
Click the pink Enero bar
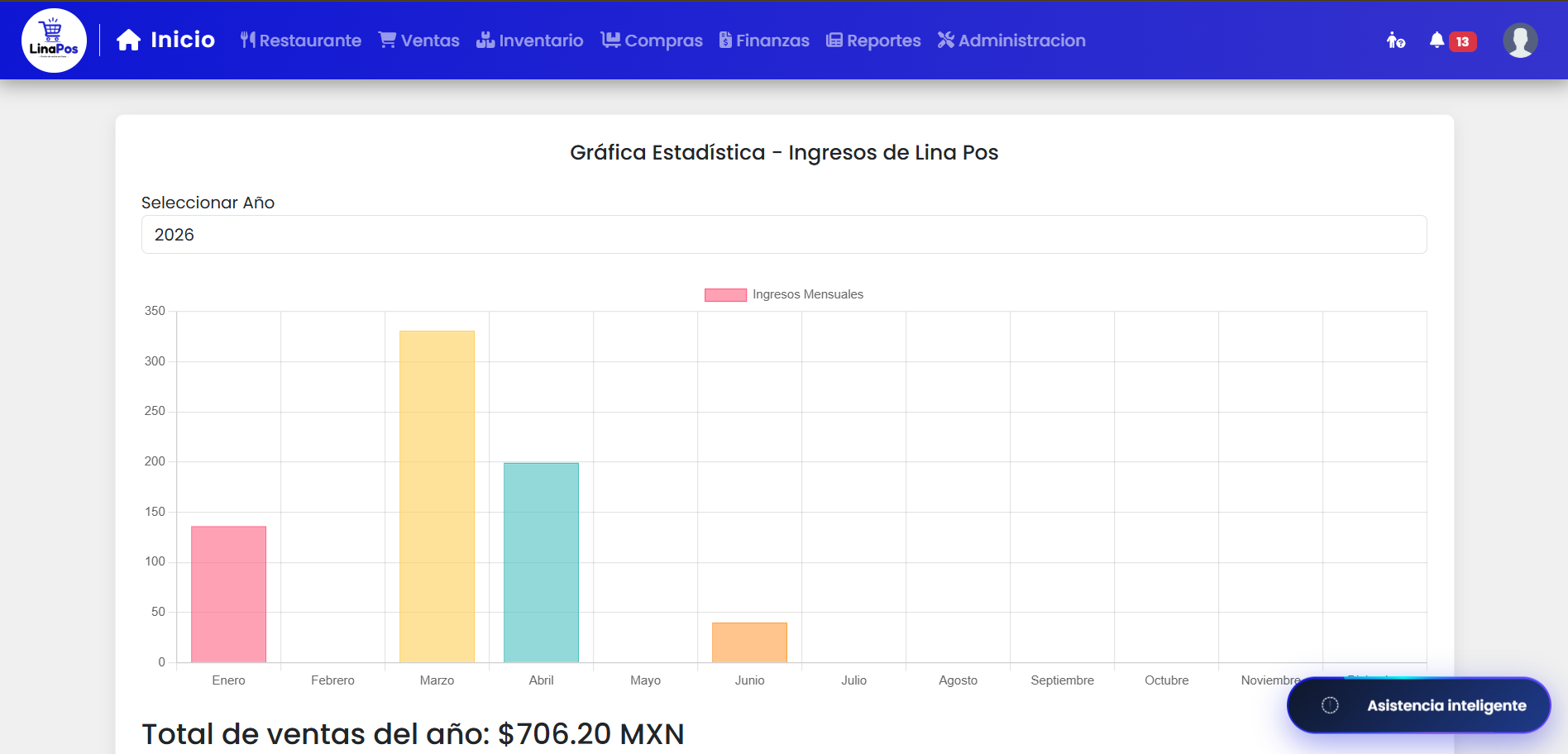point(228,594)
